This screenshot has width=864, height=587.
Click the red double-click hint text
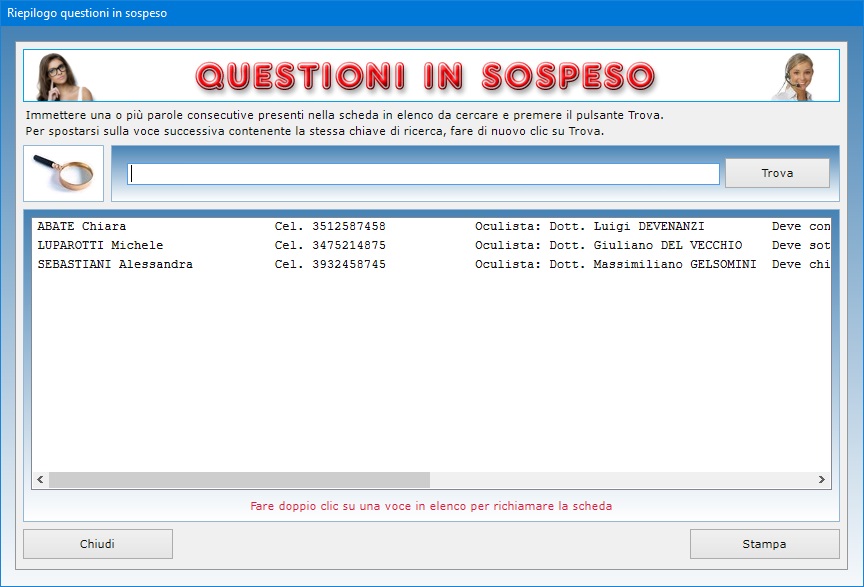point(431,506)
